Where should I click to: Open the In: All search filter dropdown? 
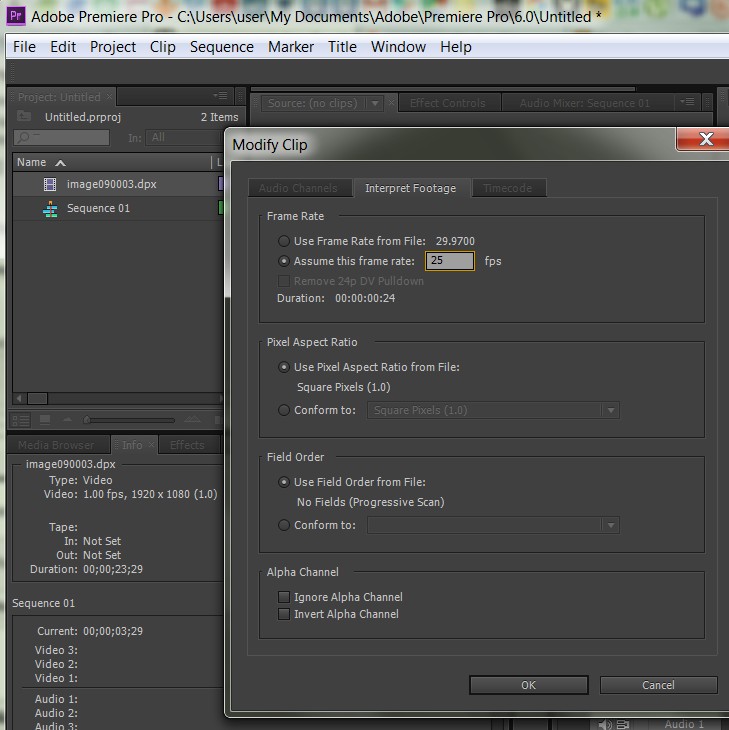pyautogui.click(x=184, y=137)
